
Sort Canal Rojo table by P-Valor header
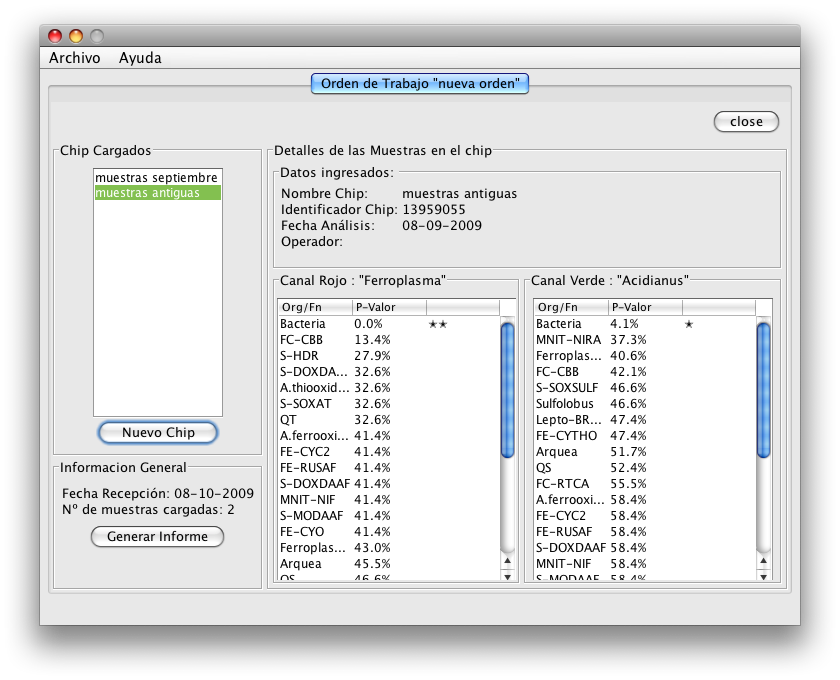[x=389, y=307]
